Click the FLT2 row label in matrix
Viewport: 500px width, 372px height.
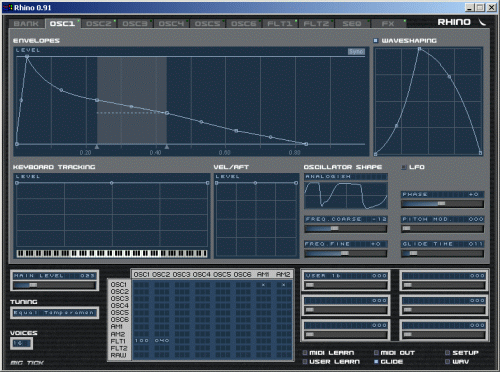click(119, 348)
